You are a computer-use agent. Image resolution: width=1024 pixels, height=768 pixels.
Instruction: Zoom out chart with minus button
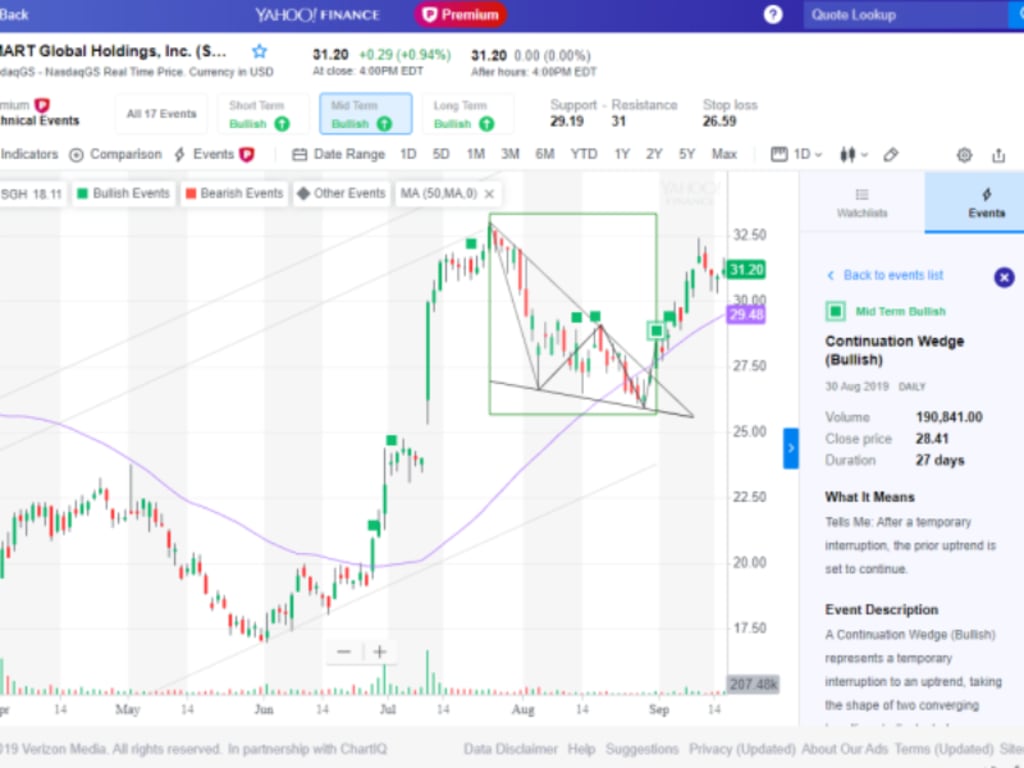344,651
